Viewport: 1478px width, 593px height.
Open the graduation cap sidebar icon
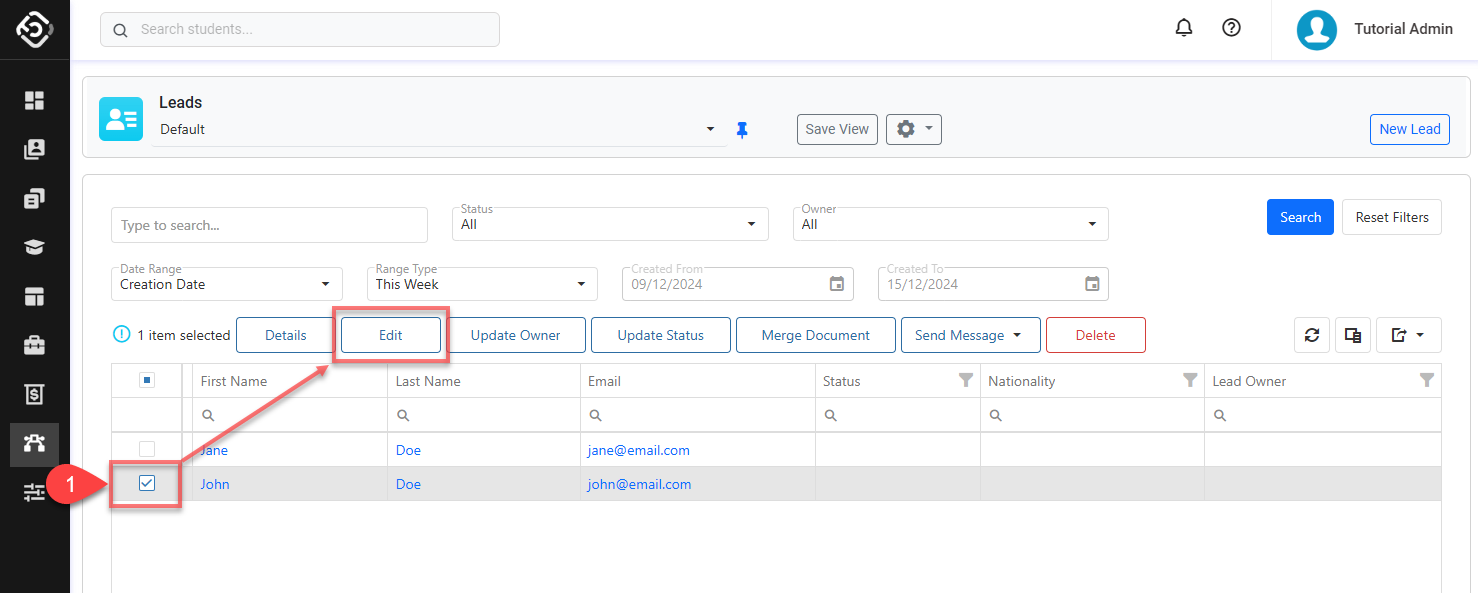(35, 248)
